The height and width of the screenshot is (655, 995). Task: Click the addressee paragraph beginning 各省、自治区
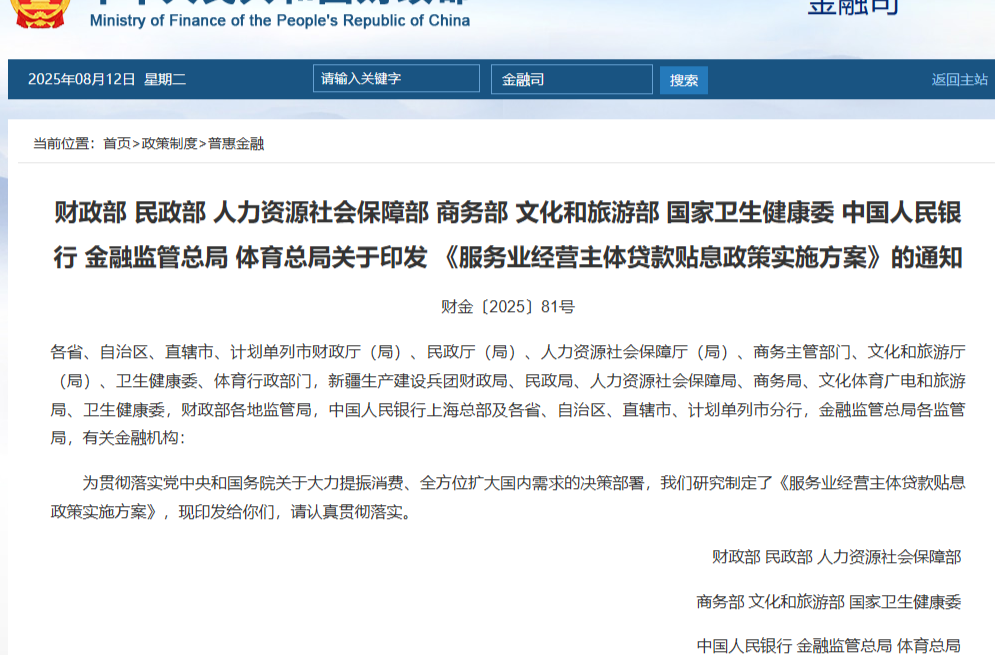(x=508, y=395)
